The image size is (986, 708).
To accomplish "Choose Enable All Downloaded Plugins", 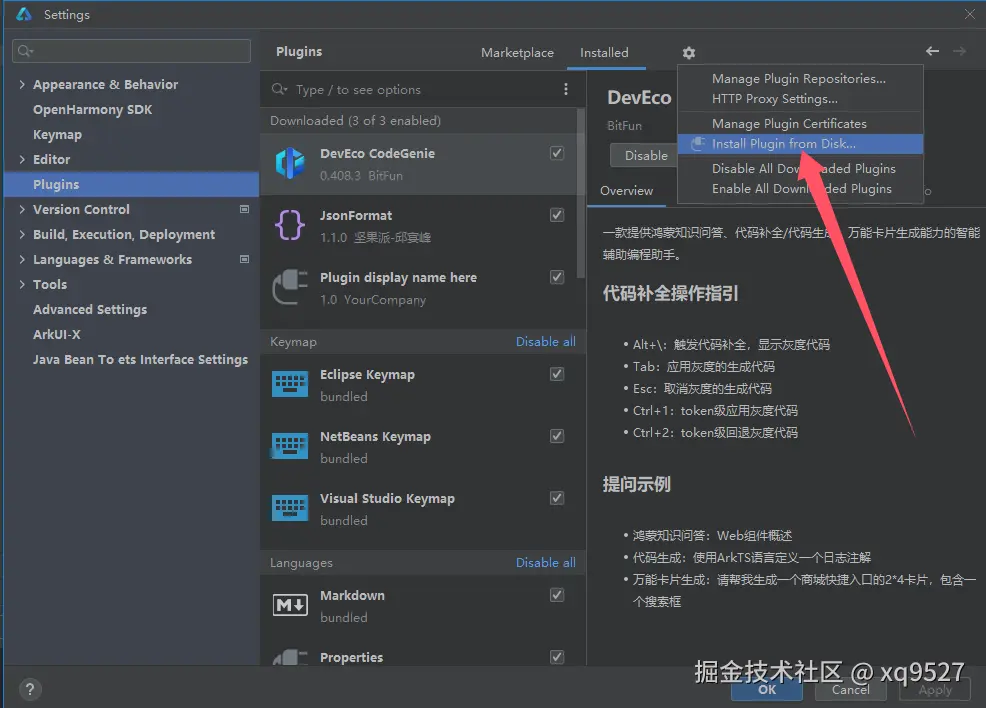I will [x=800, y=189].
